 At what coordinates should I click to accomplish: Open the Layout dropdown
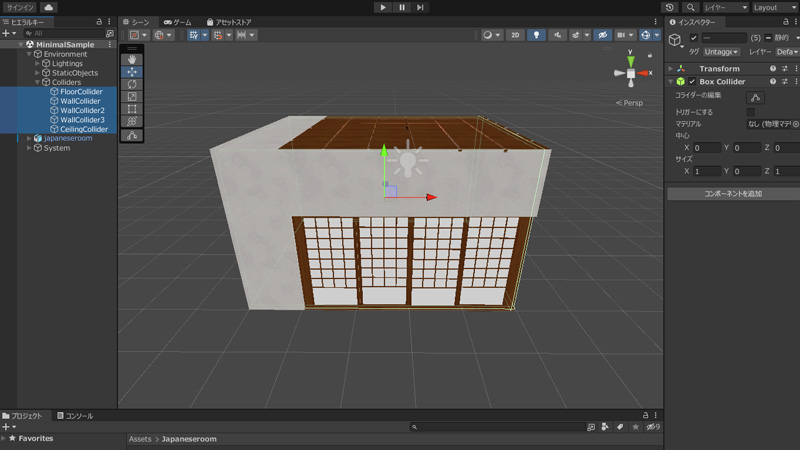pos(777,7)
